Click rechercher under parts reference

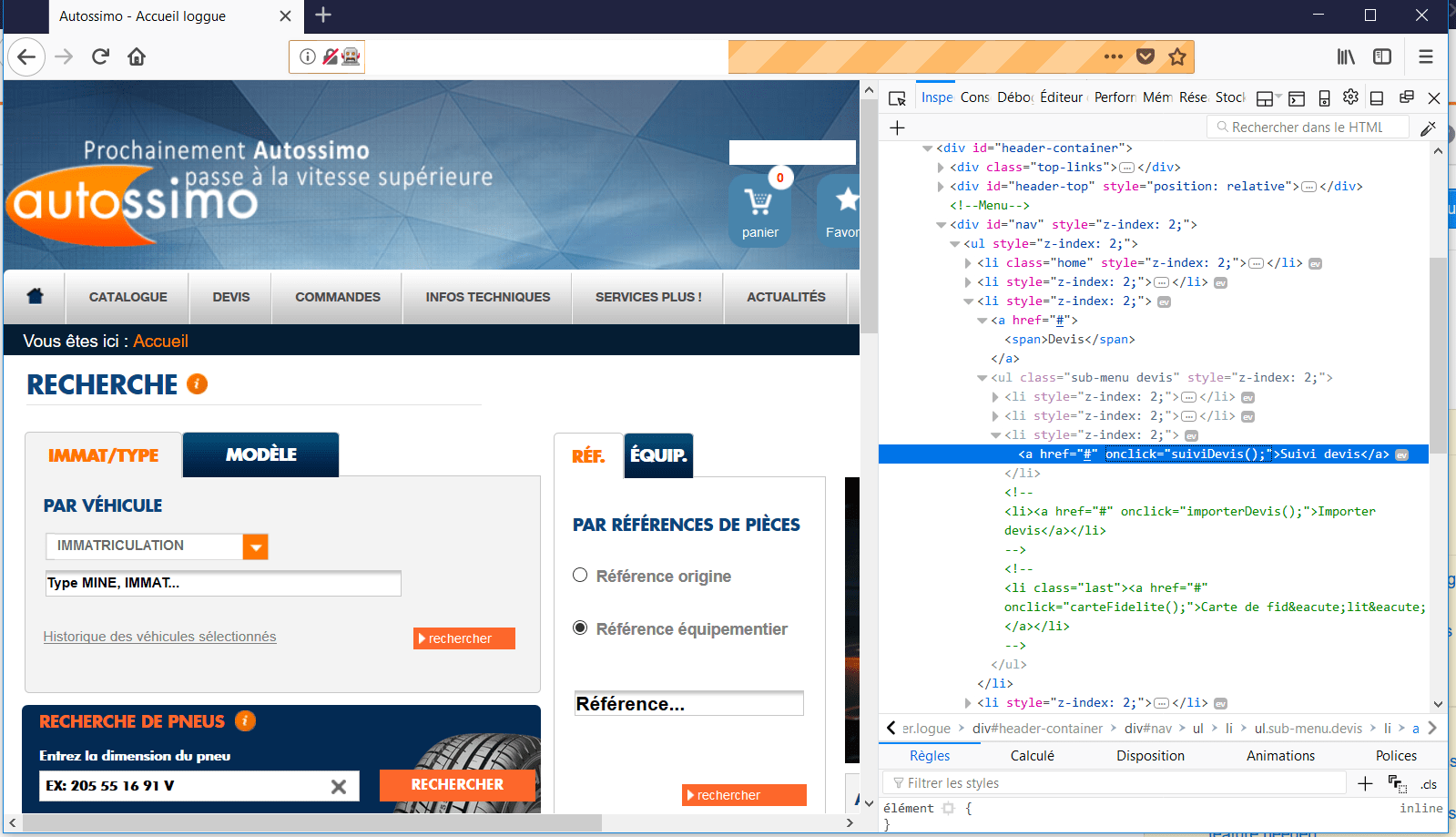[x=744, y=795]
